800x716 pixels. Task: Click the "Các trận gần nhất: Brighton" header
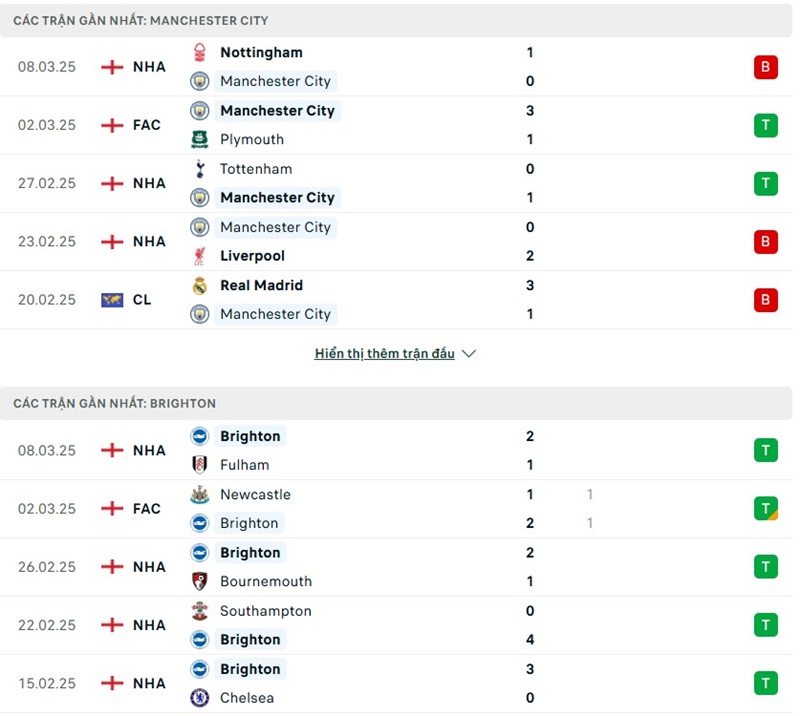click(115, 403)
